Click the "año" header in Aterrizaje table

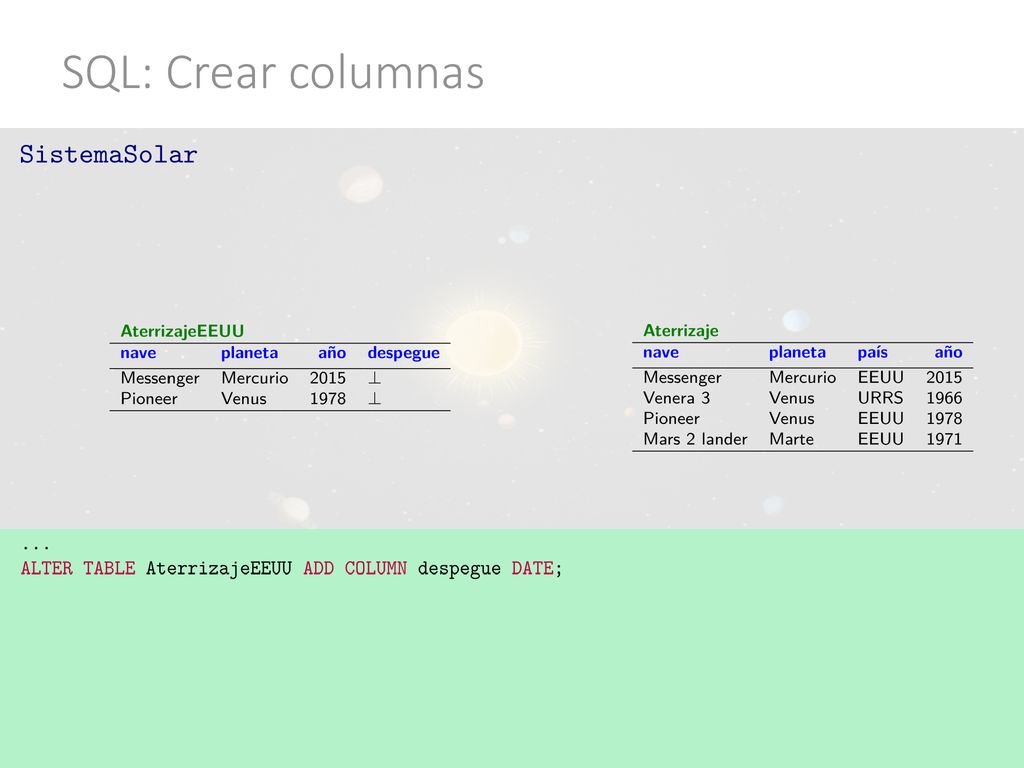pyautogui.click(x=948, y=352)
